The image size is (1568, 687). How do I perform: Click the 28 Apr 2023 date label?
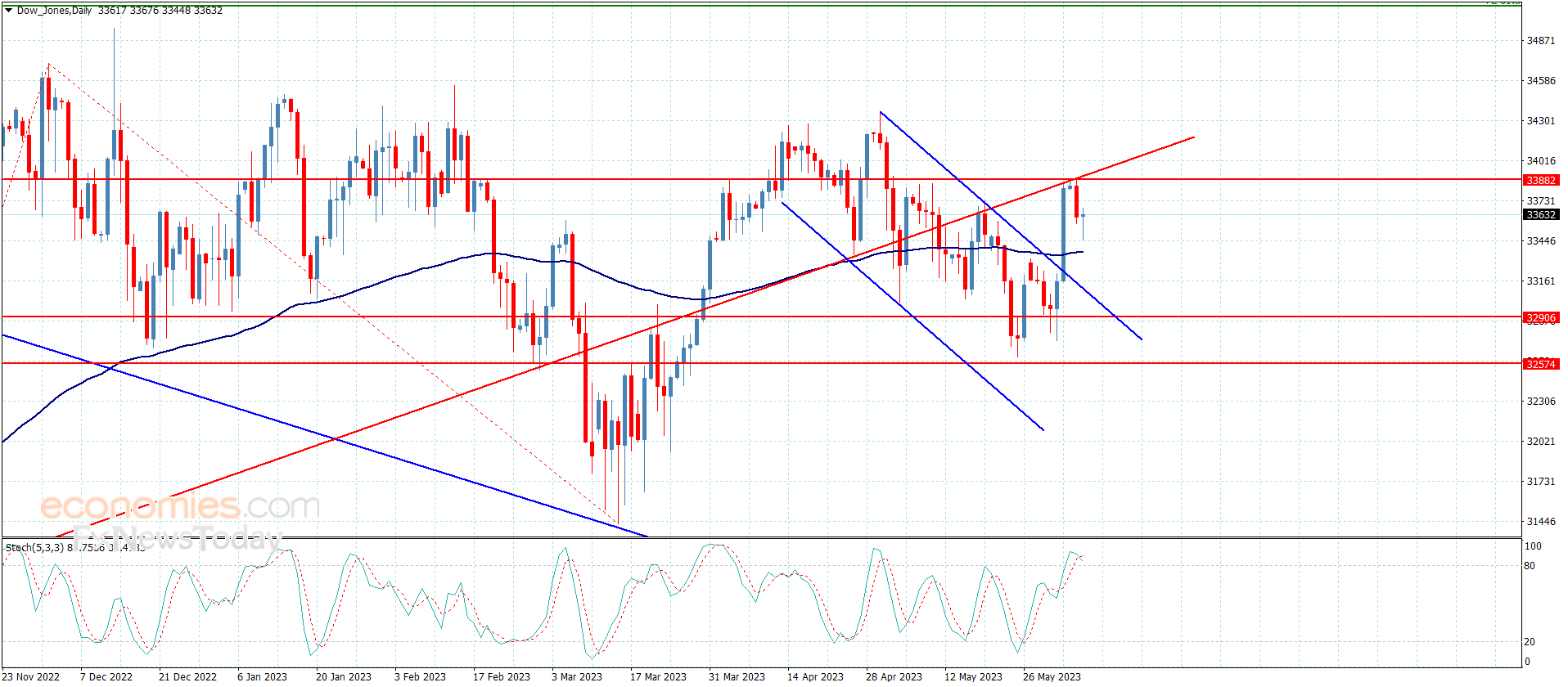(x=894, y=676)
